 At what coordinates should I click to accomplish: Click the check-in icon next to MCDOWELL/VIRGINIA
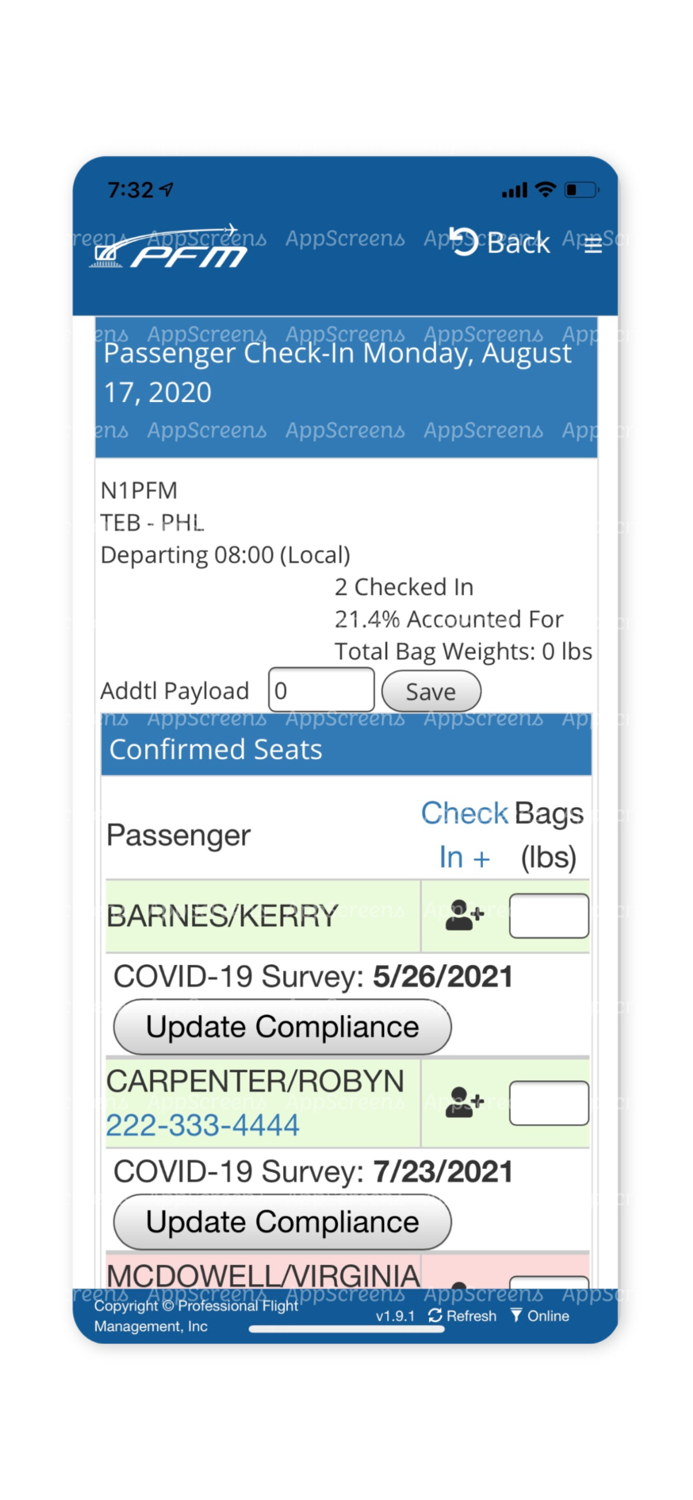(x=461, y=1283)
